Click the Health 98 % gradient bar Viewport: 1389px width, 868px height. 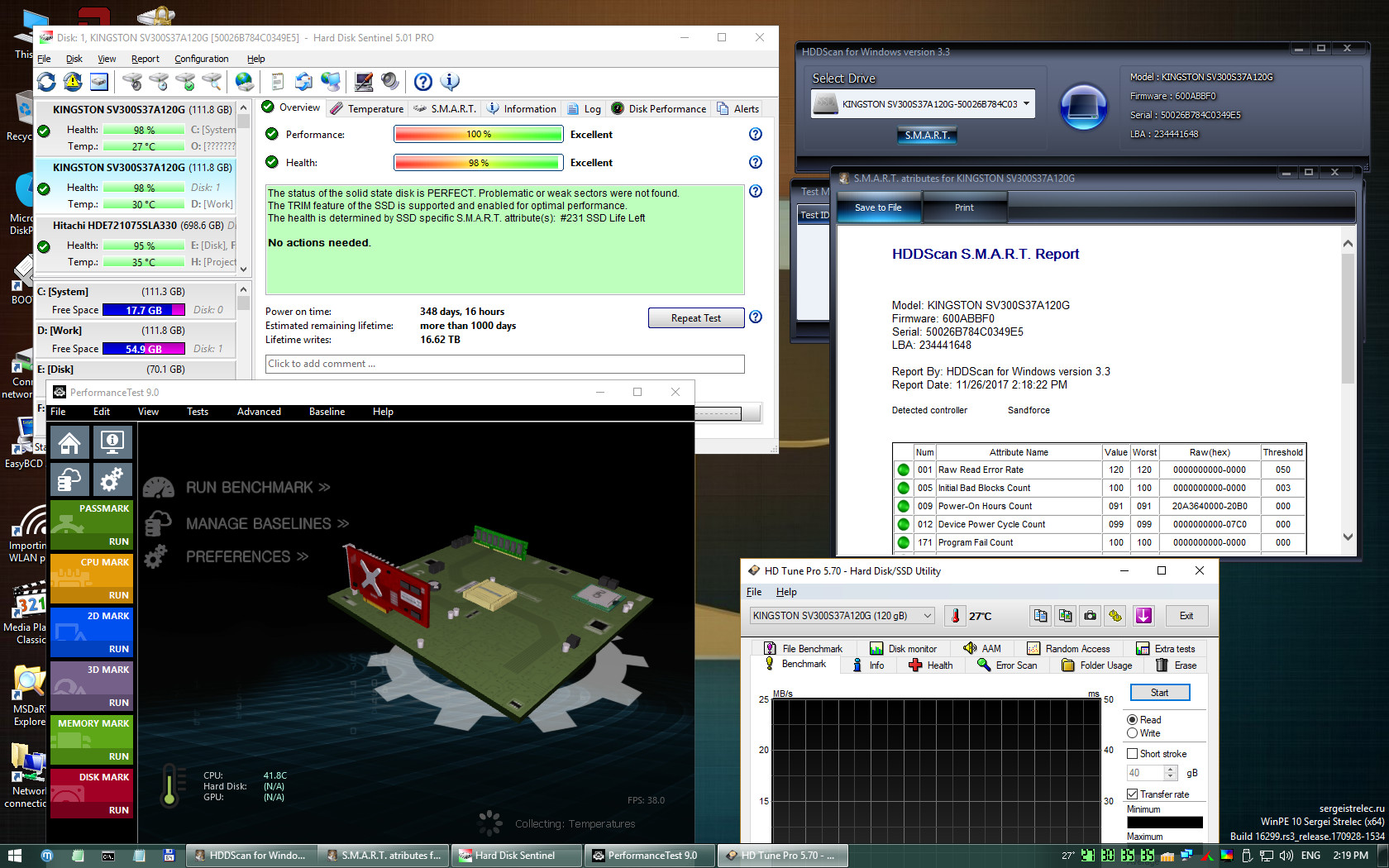pyautogui.click(x=479, y=163)
